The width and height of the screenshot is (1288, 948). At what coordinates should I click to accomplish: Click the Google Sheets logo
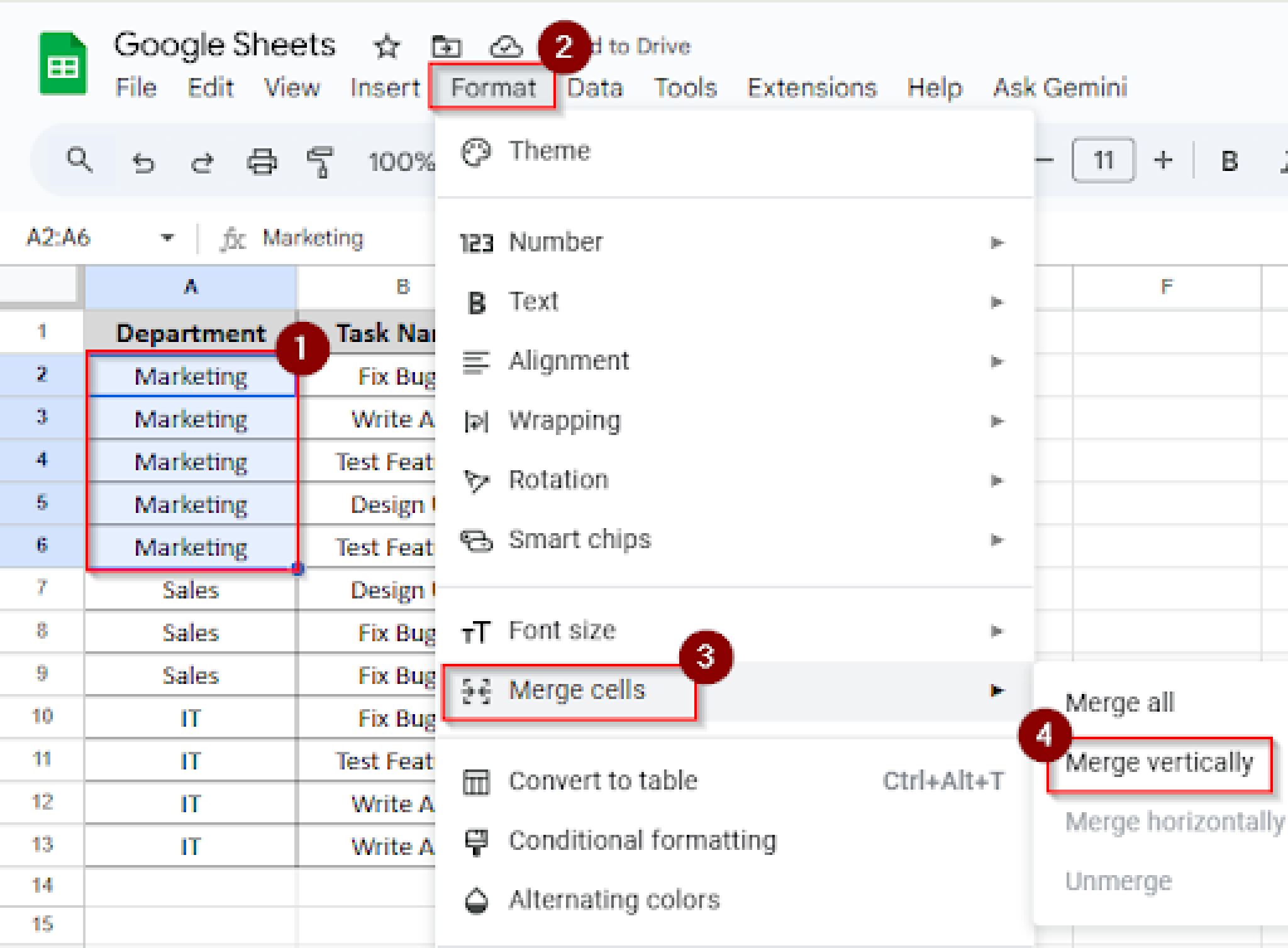[62, 62]
